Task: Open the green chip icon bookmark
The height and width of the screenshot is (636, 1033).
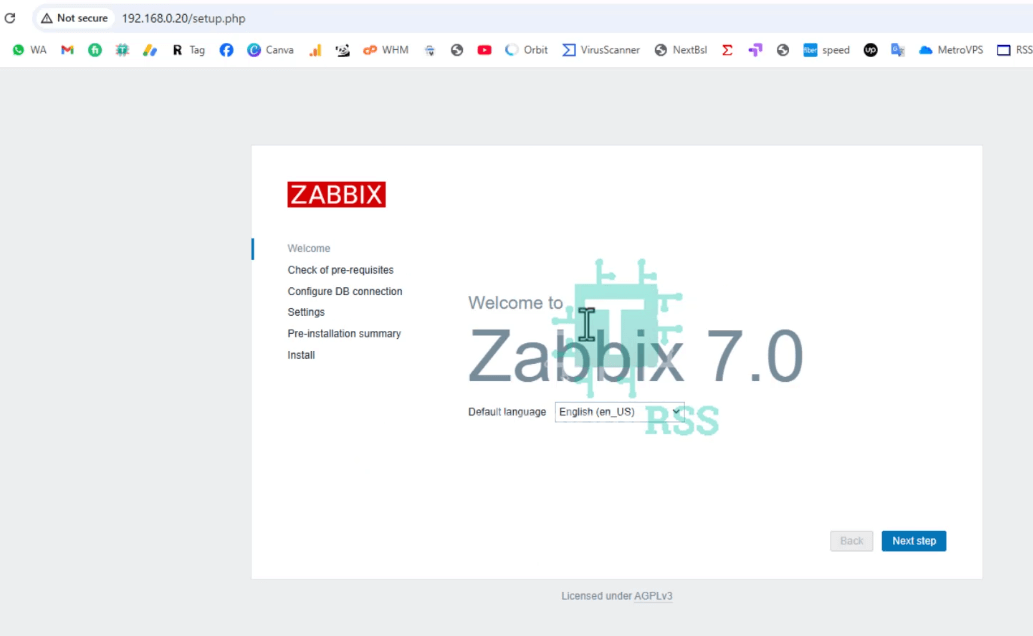Action: click(x=122, y=50)
